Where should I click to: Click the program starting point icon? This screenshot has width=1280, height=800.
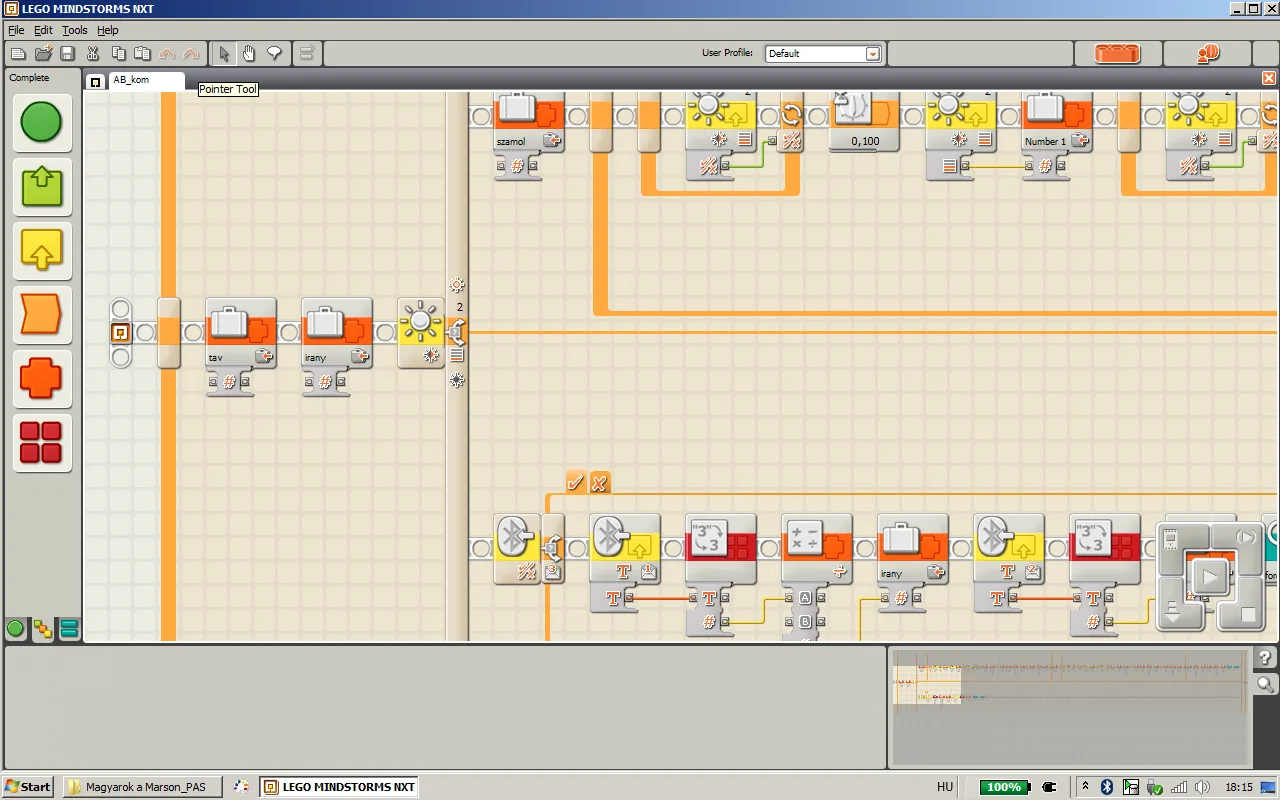[x=120, y=333]
